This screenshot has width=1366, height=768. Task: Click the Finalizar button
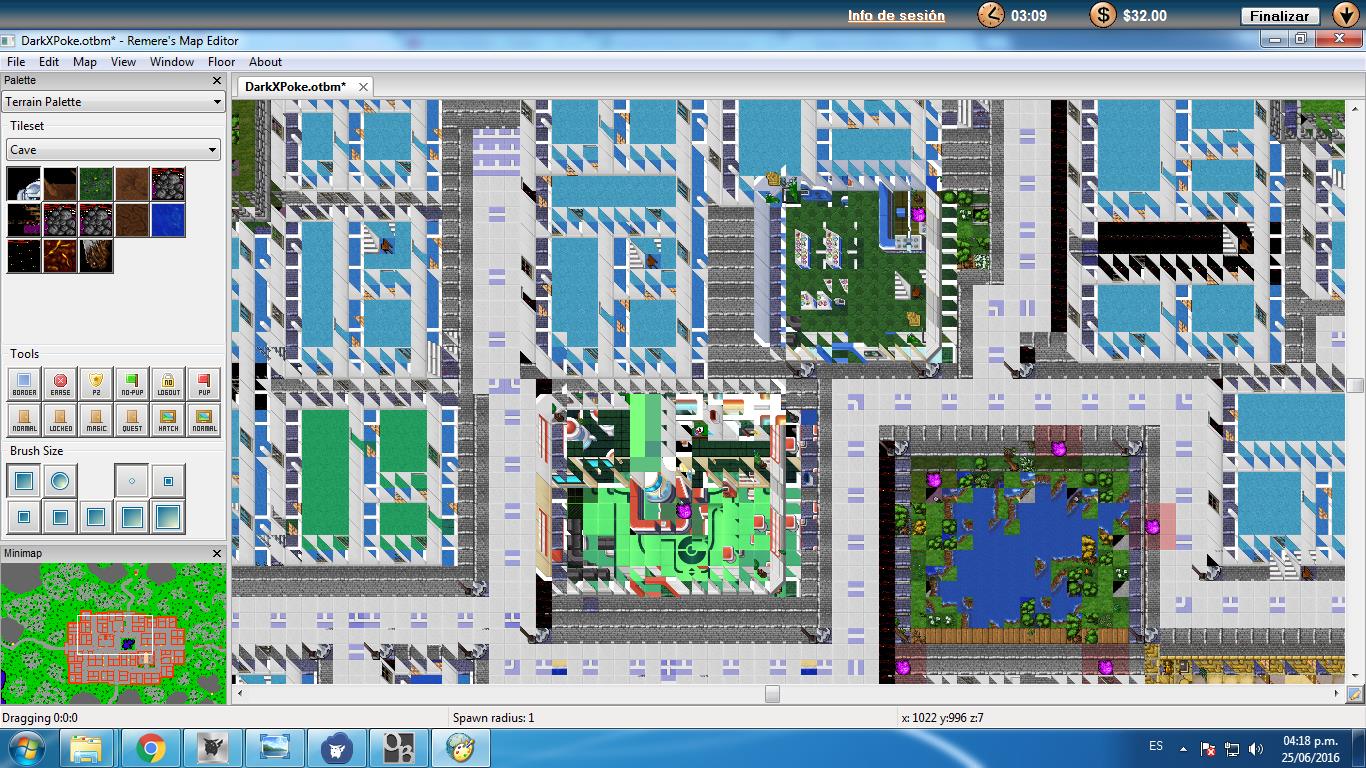click(x=1280, y=16)
